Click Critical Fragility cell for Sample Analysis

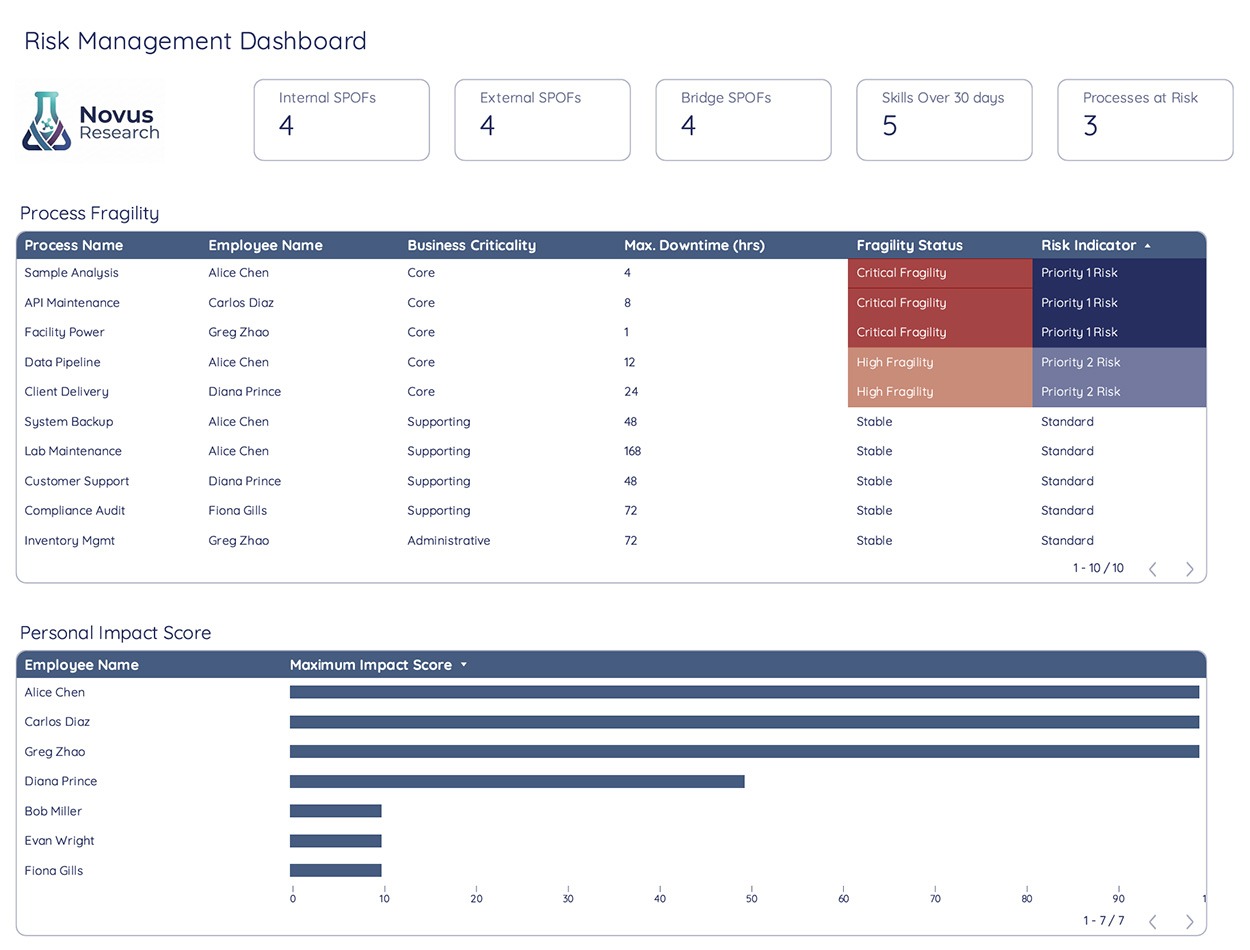940,273
